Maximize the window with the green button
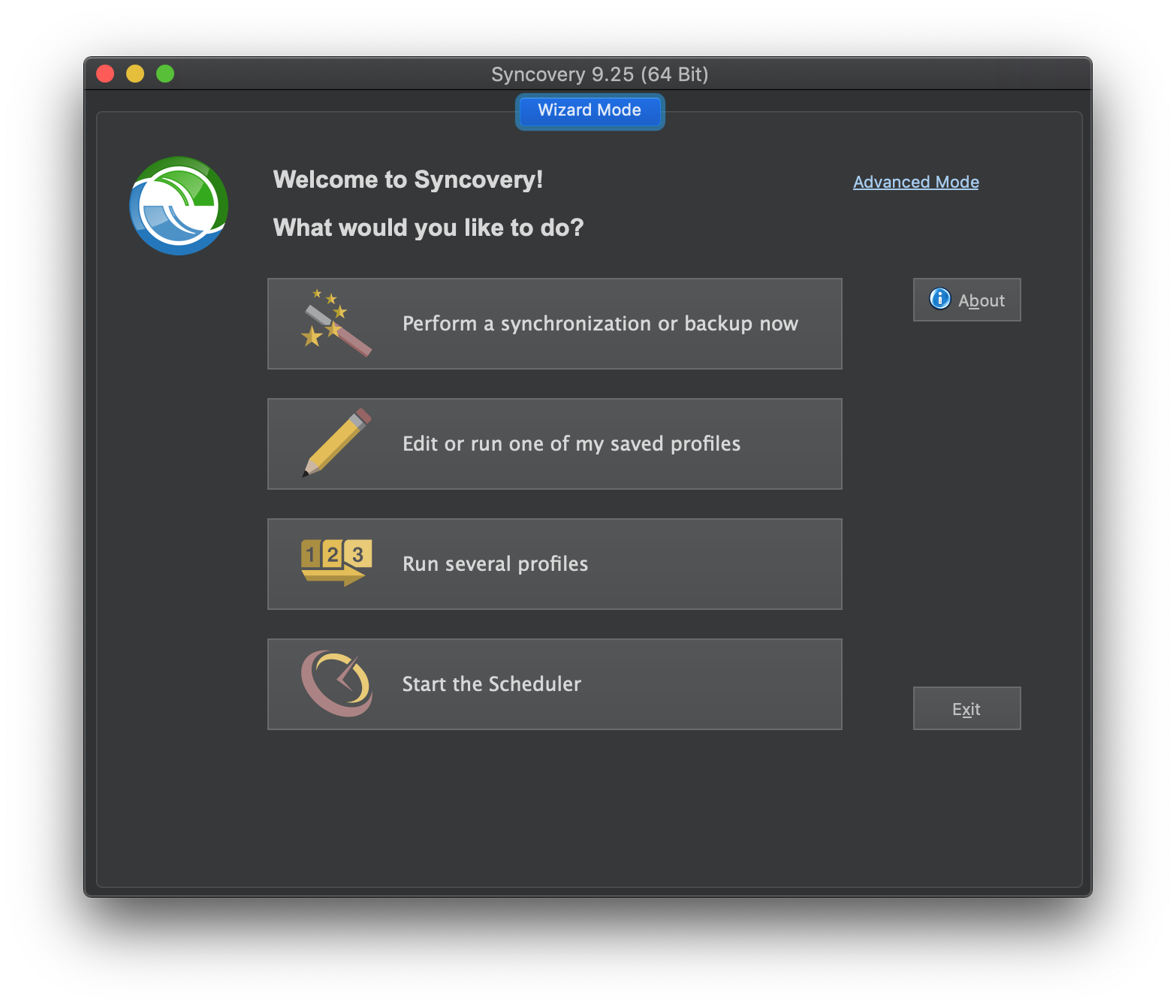This screenshot has width=1176, height=1008. pos(165,74)
